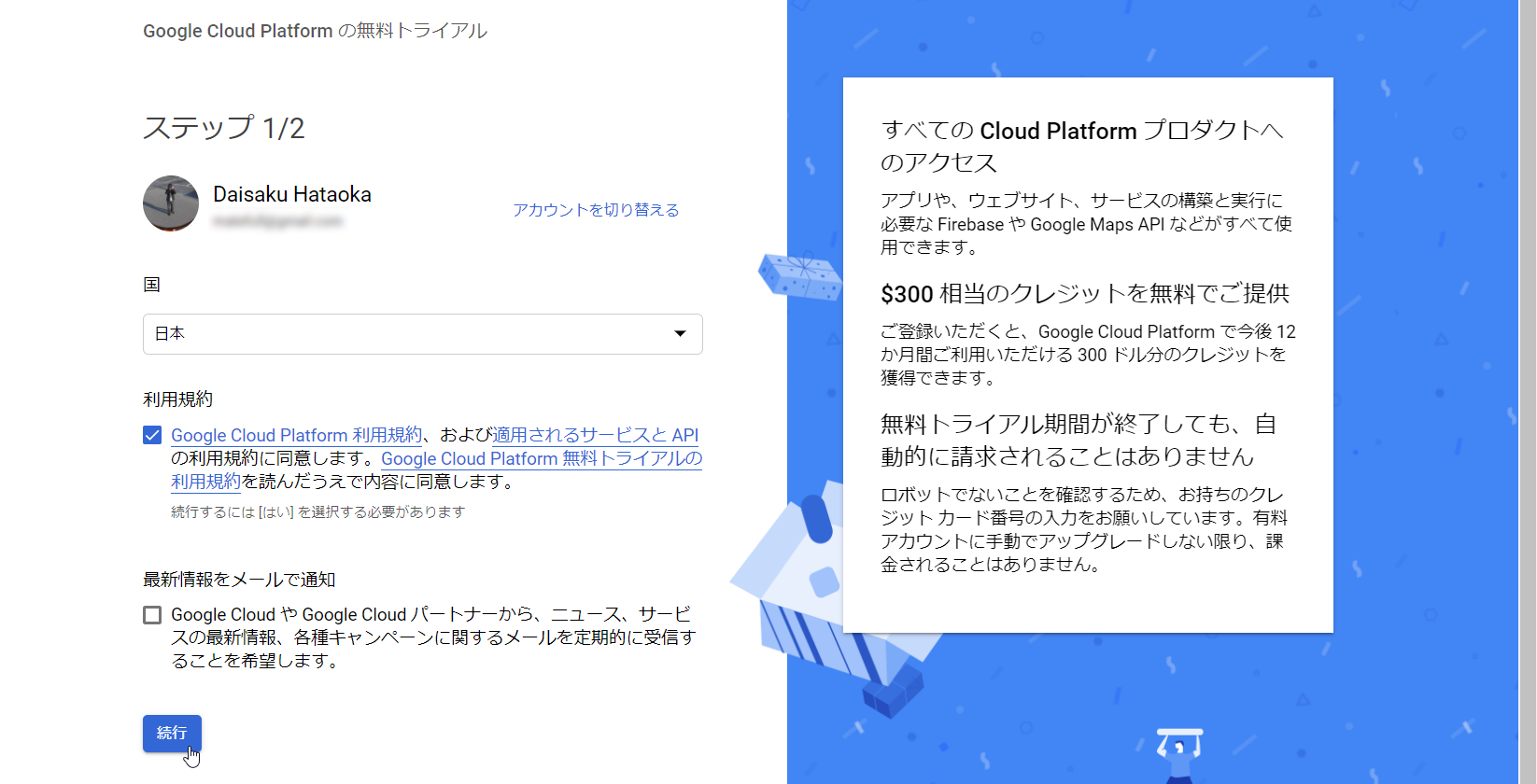Click アカウントを切り替える link
The height and width of the screenshot is (784, 1537).
[596, 210]
